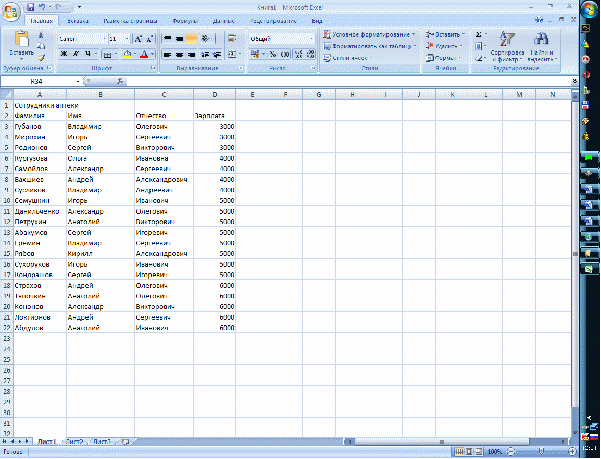
Task: Copy the selection to clipboard
Action: tap(41, 46)
